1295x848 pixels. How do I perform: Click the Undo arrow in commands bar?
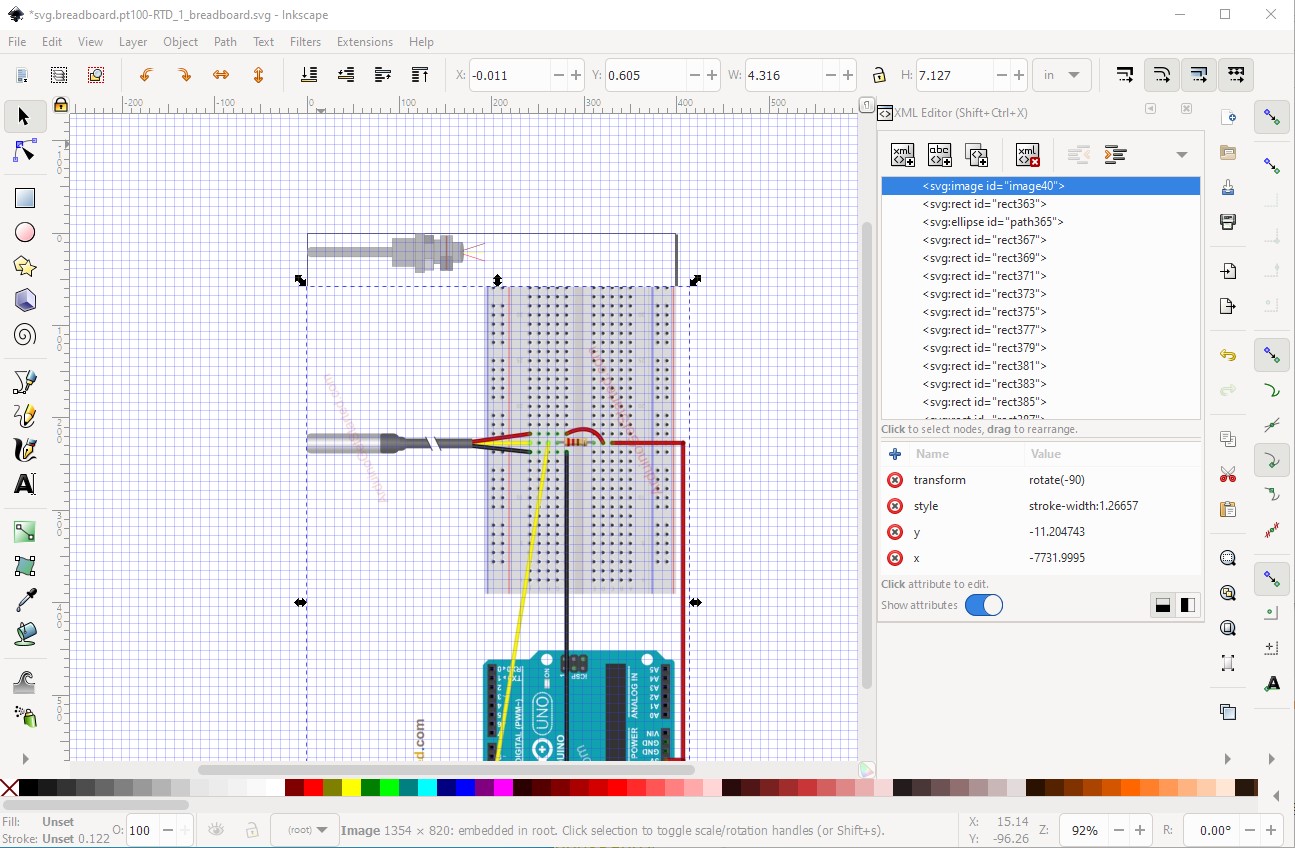[1228, 355]
